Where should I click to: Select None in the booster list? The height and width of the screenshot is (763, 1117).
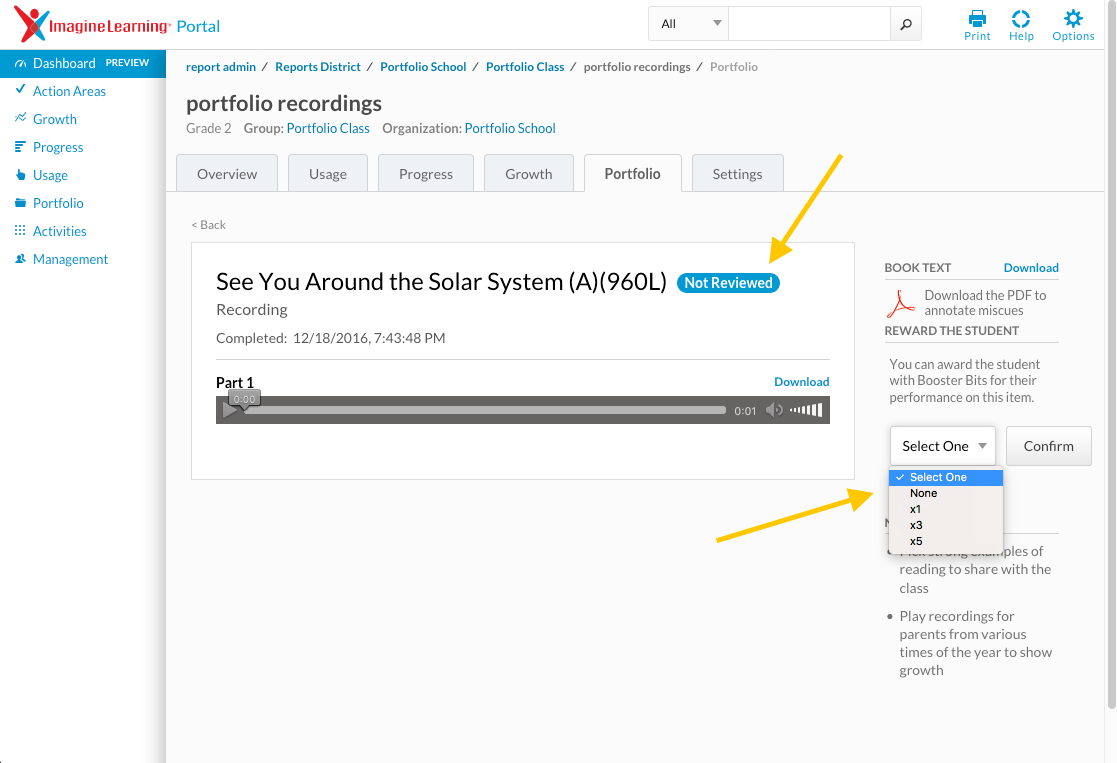coord(923,493)
